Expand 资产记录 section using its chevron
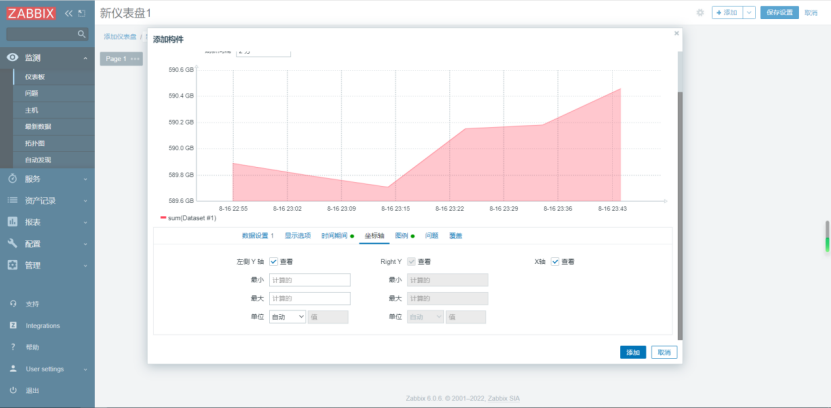Image resolution: width=831 pixels, height=408 pixels. coord(85,201)
